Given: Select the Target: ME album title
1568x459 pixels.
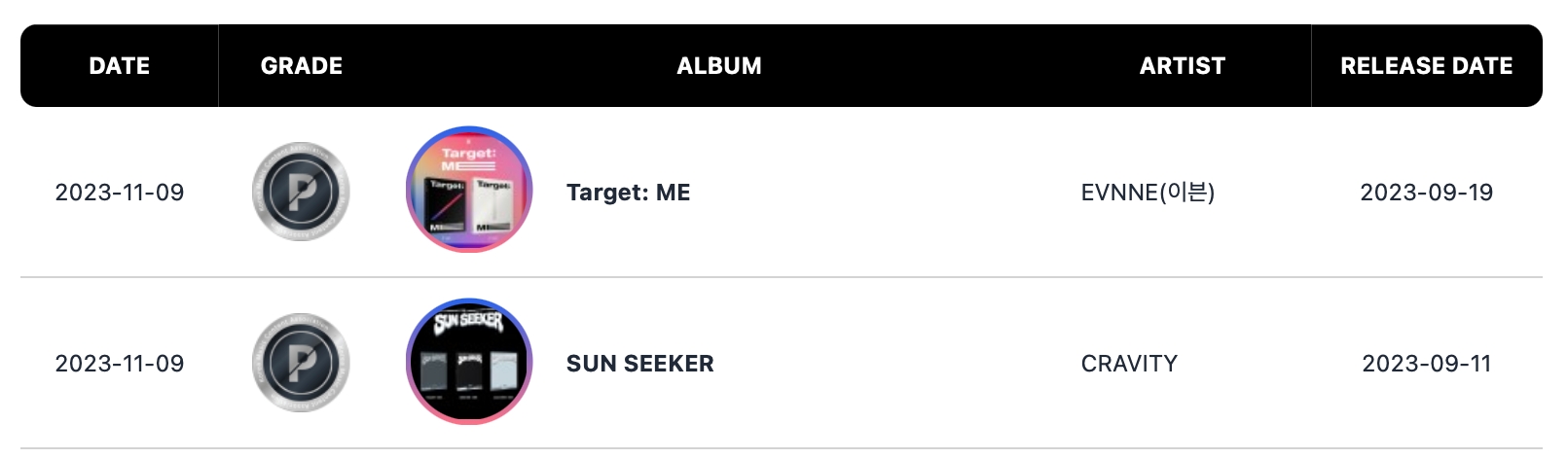Looking at the screenshot, I should click(x=629, y=193).
